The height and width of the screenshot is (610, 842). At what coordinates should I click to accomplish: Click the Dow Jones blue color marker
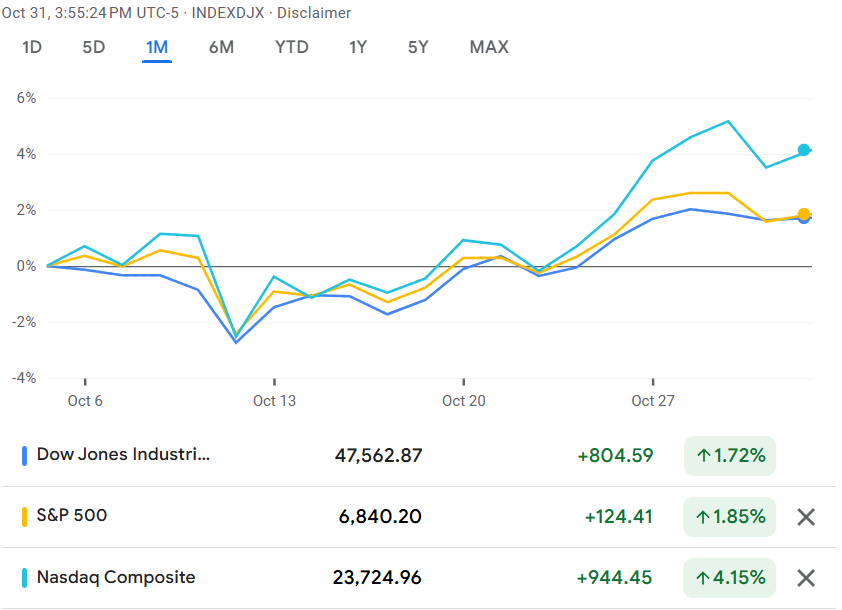point(24,456)
